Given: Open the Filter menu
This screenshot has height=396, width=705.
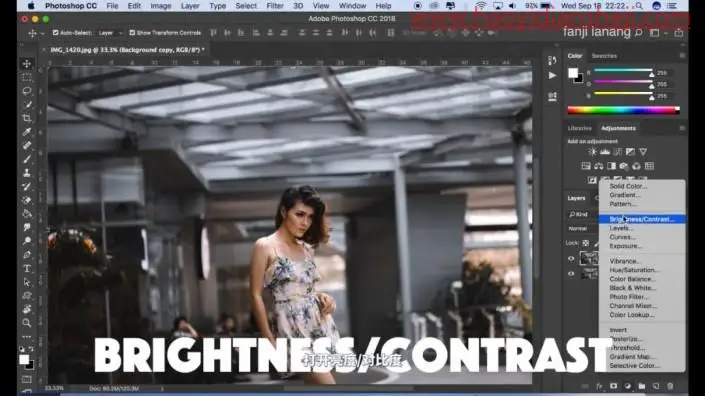Looking at the screenshot, I should point(274,6).
